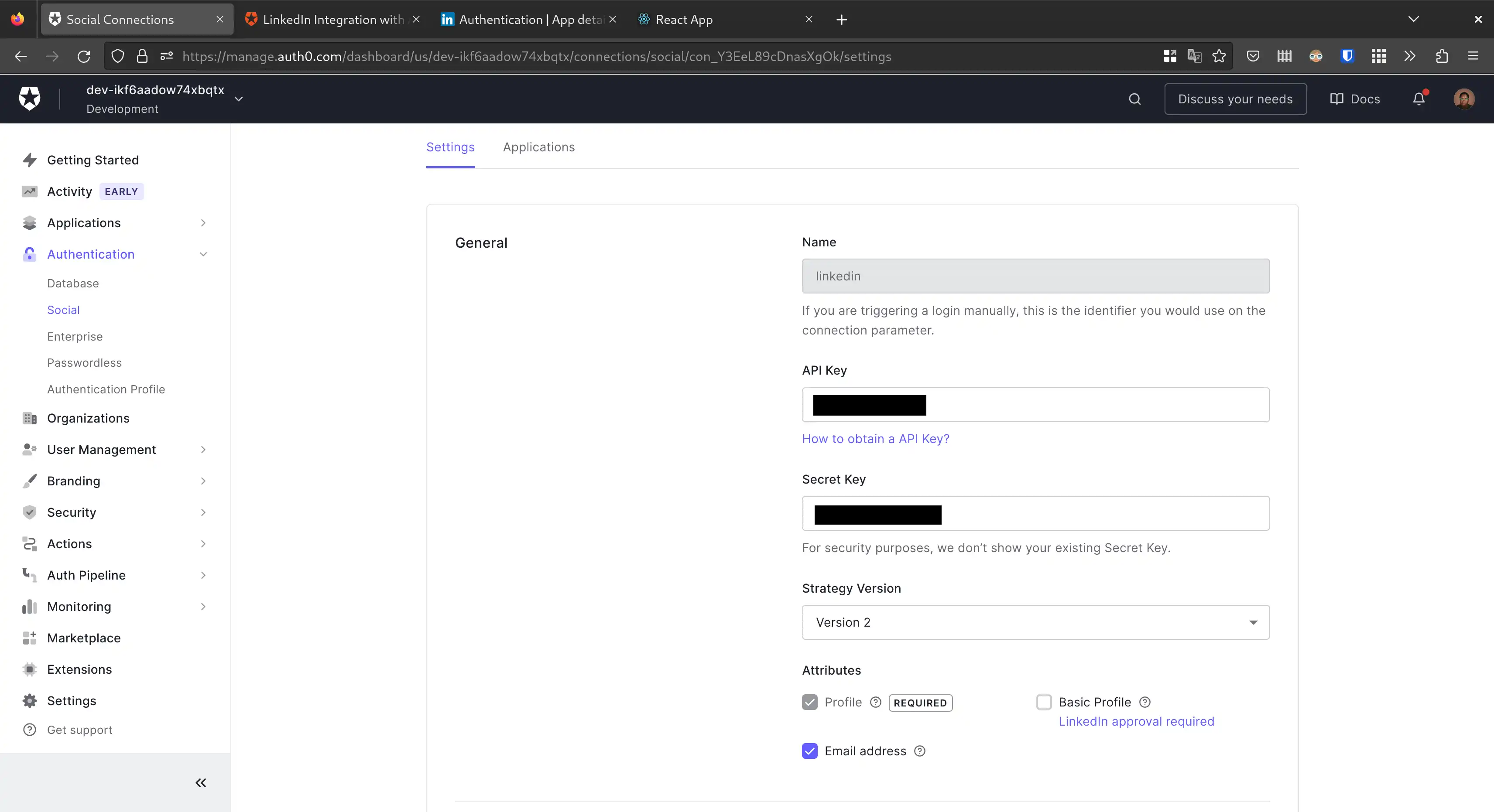The image size is (1494, 812).
Task: Click the search magnifier icon in header
Action: coord(1134,99)
